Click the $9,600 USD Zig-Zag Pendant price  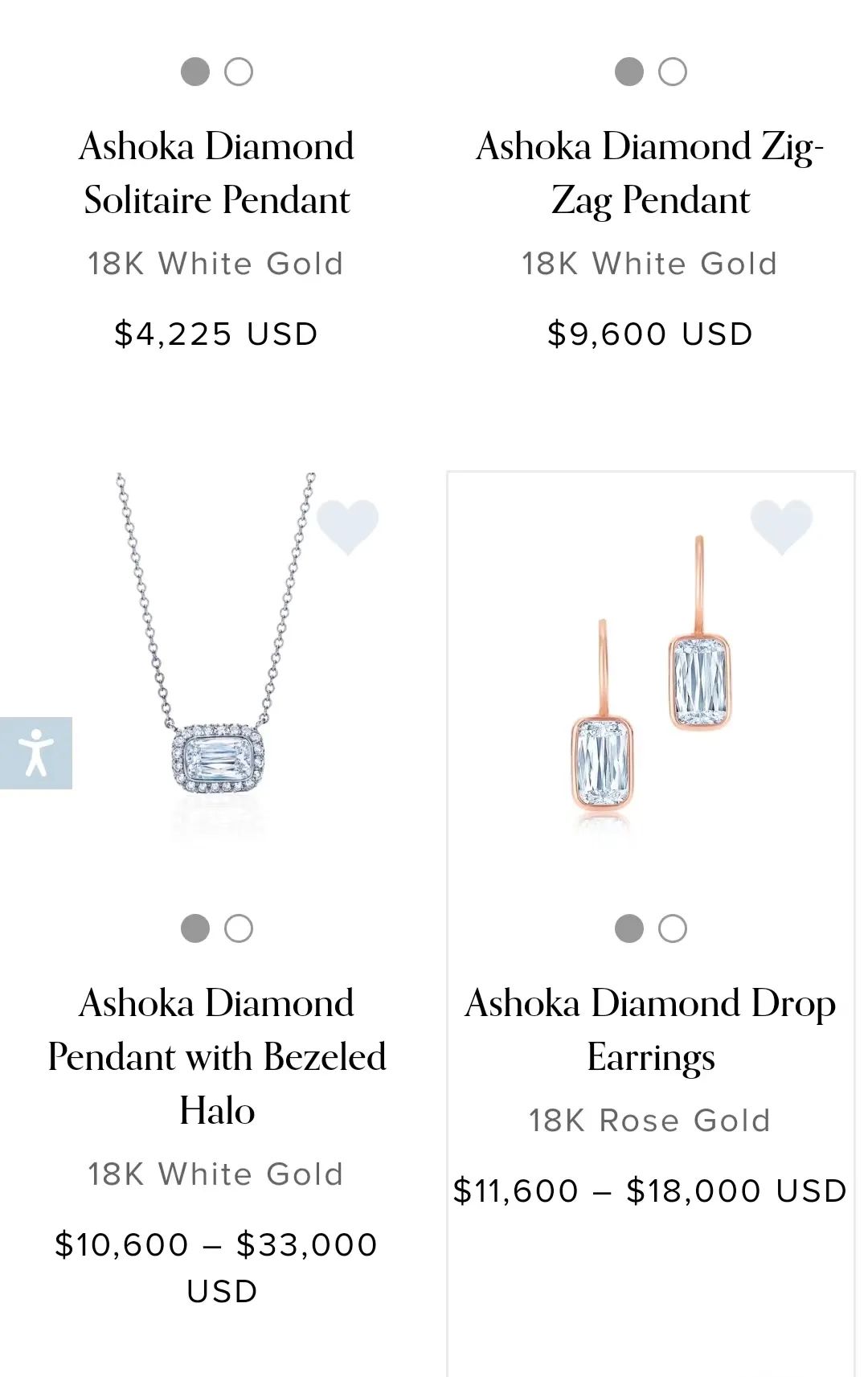(650, 334)
